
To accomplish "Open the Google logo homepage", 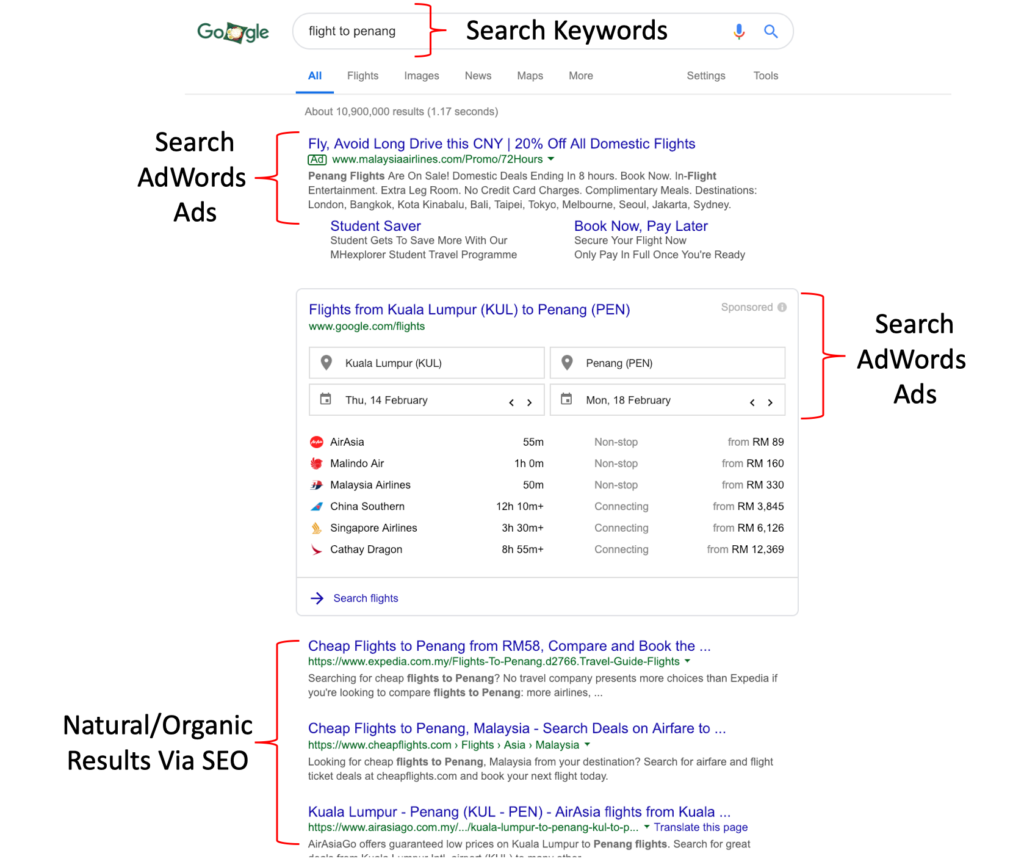I will 233,32.
